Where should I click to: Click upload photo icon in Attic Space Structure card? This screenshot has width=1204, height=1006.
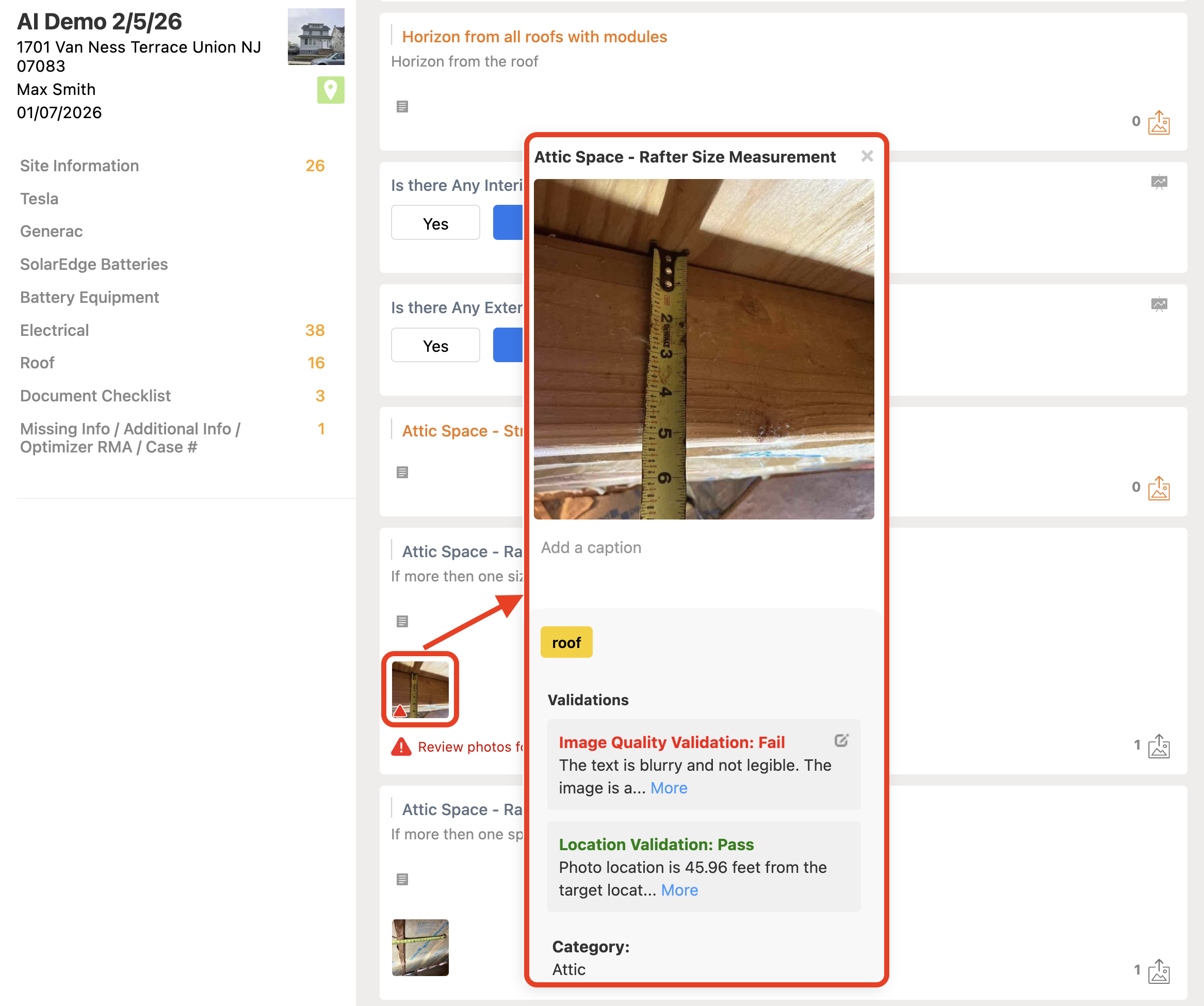coord(1158,488)
